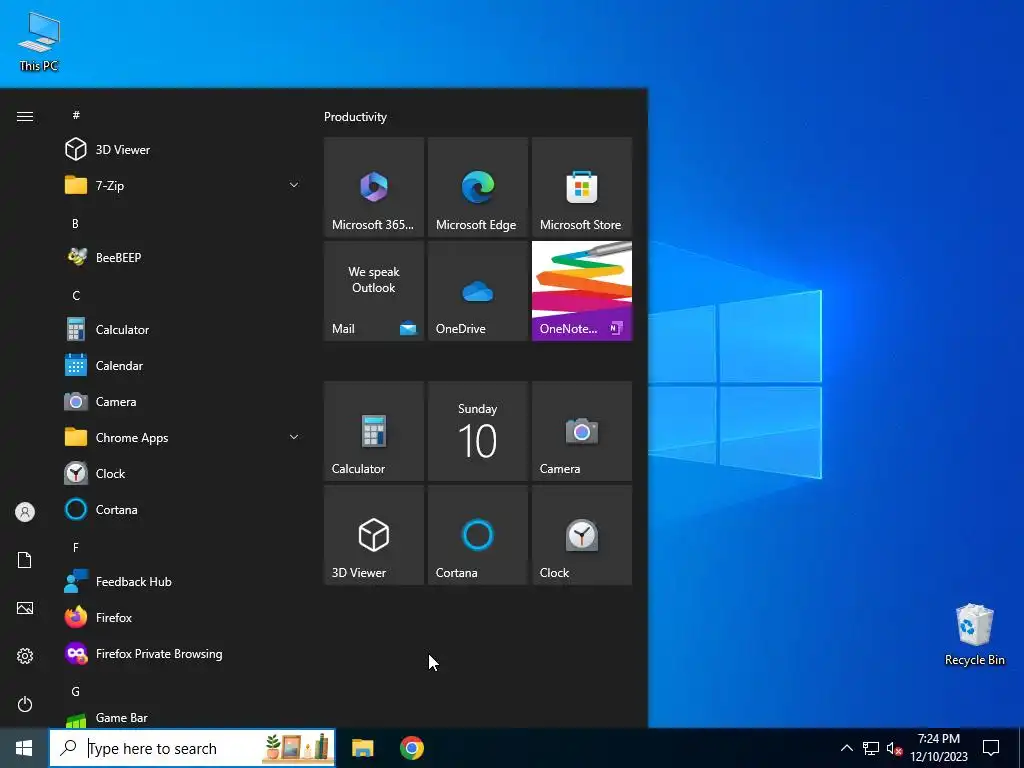Click the muted volume tray icon
The height and width of the screenshot is (768, 1024).
pyautogui.click(x=894, y=748)
